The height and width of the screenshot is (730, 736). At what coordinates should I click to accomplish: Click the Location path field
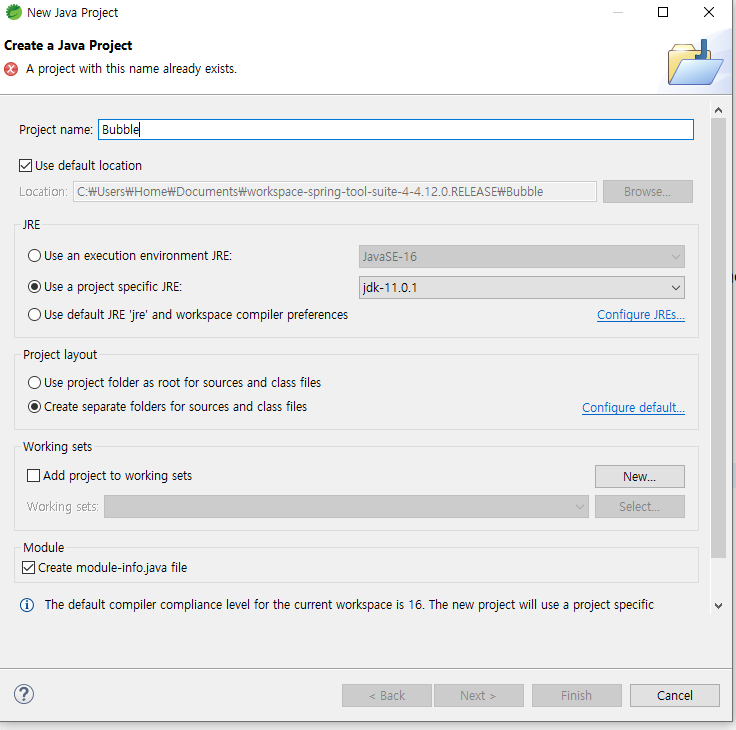coord(334,192)
